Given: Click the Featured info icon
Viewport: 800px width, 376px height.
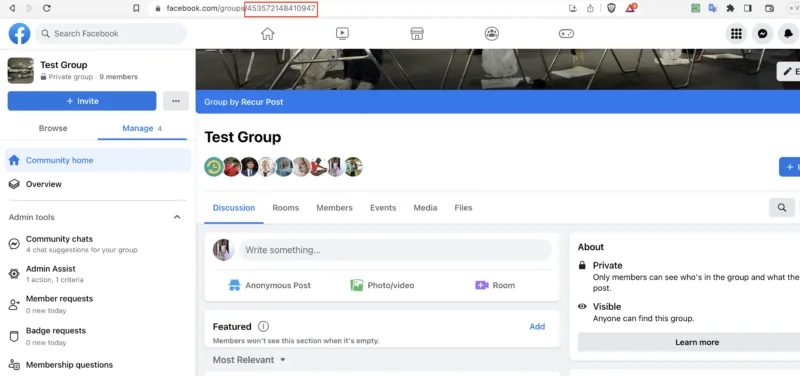Looking at the screenshot, I should tap(263, 327).
